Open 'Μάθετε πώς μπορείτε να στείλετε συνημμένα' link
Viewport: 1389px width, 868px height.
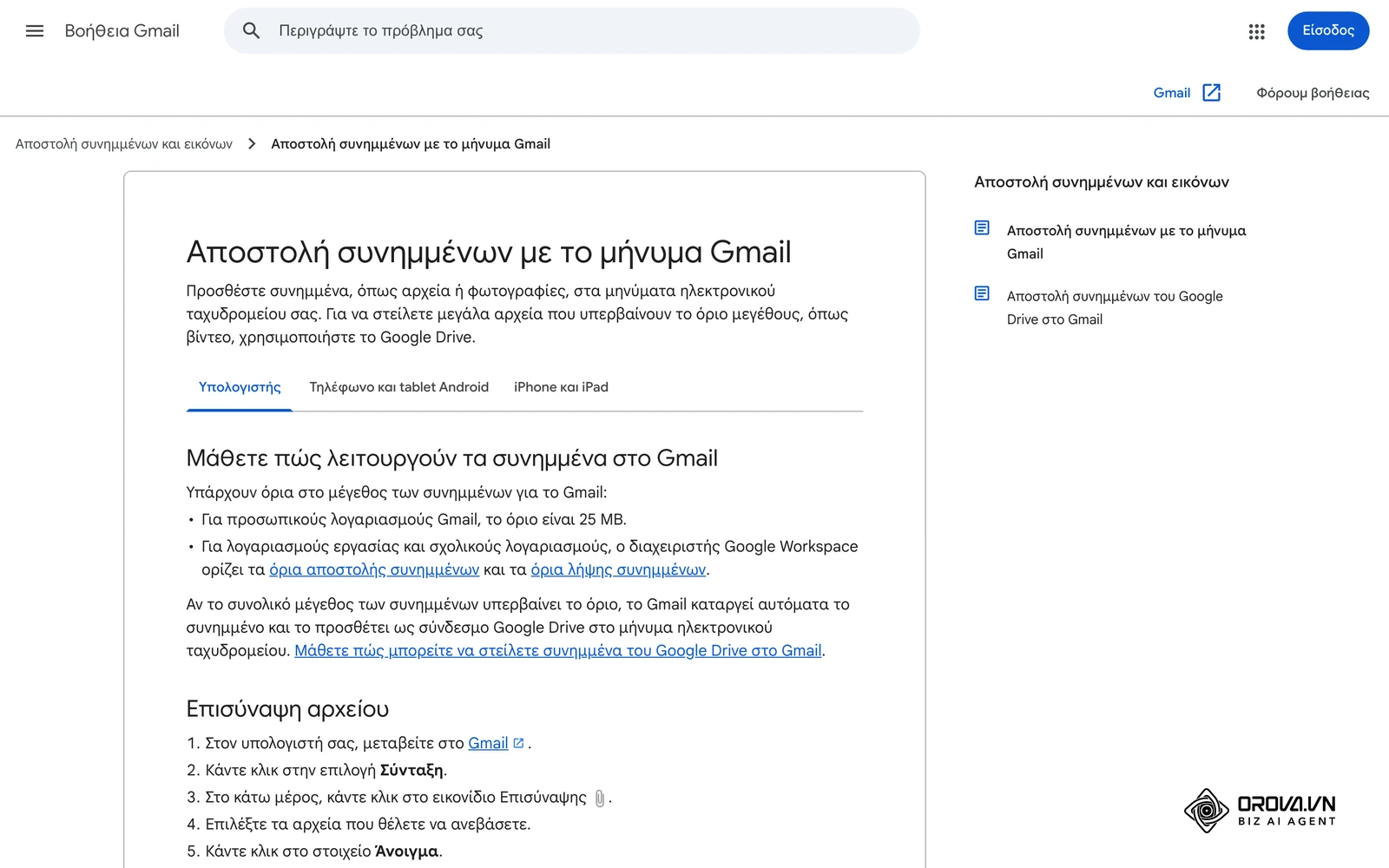click(x=558, y=651)
